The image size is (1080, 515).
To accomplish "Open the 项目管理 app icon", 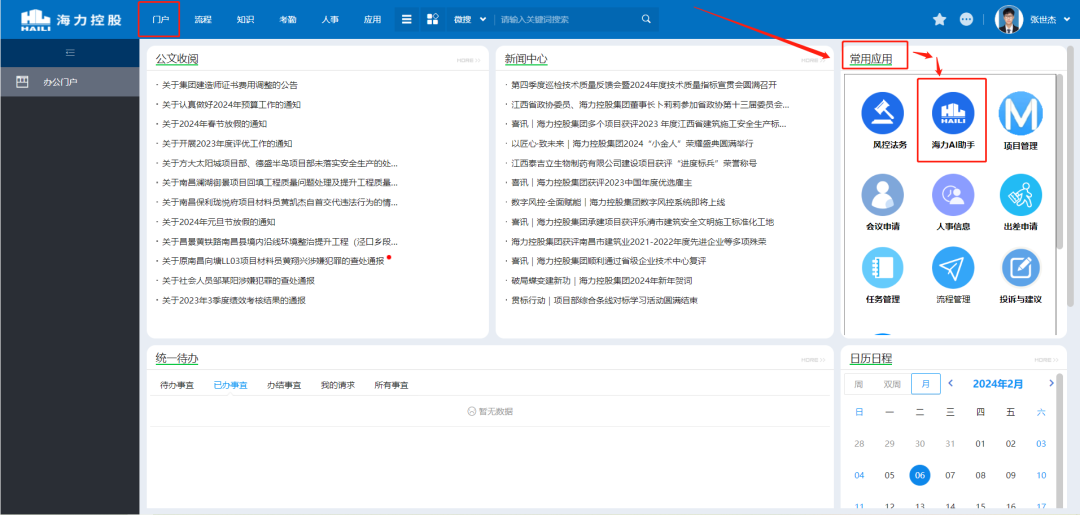I will coord(1020,112).
